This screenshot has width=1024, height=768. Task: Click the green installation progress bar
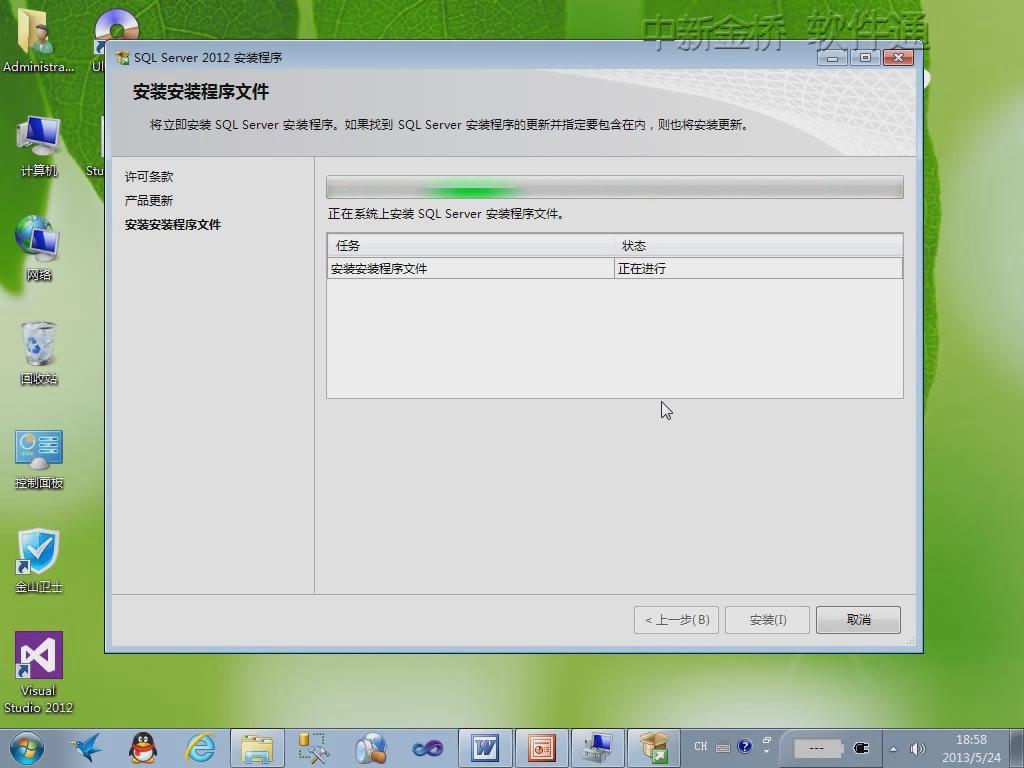615,187
